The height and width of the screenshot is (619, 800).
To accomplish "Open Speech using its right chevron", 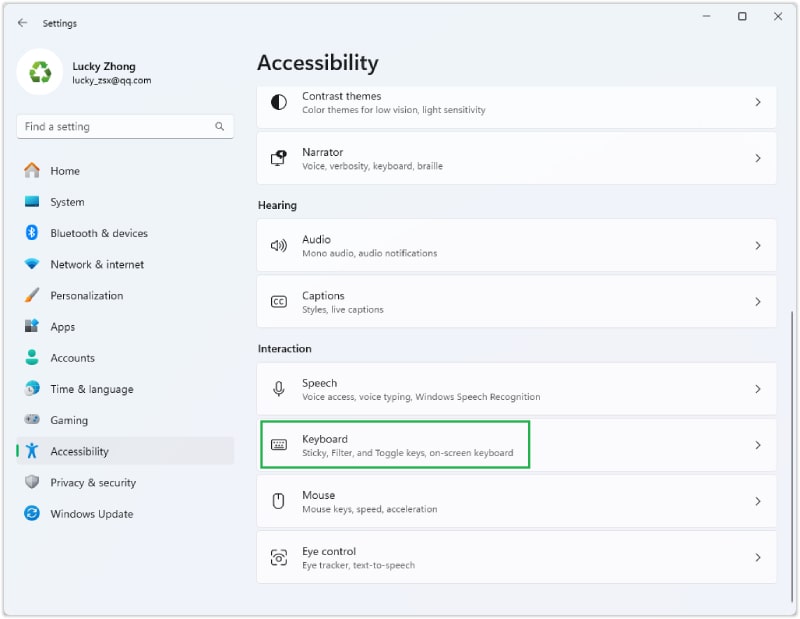I will point(758,389).
